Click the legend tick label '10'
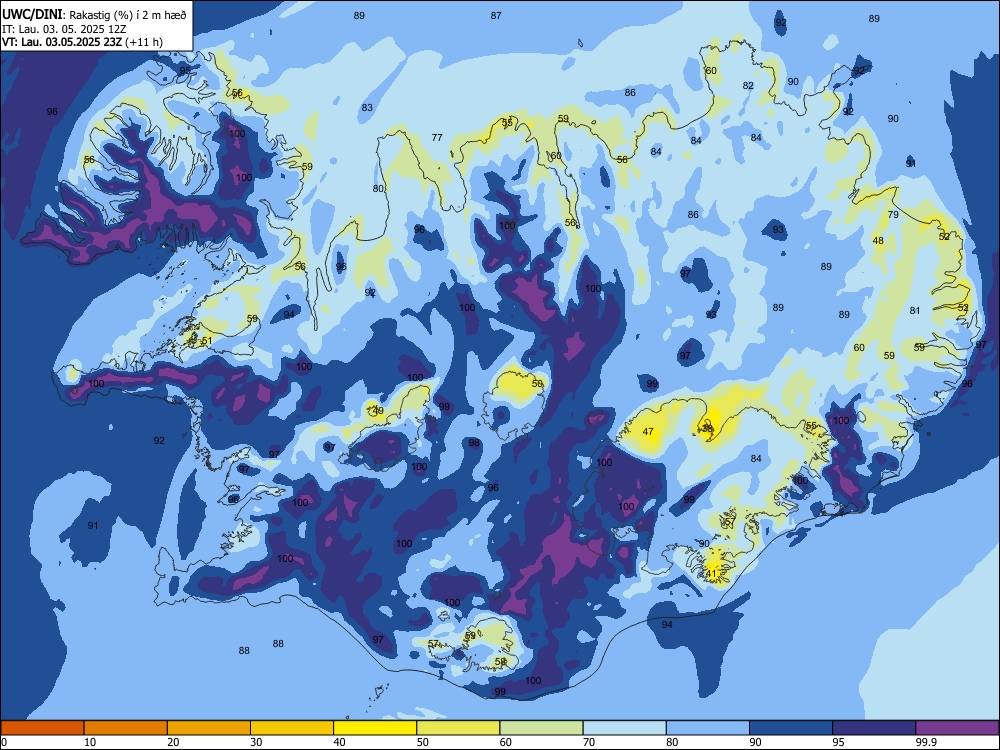1000x750 pixels. [x=90, y=742]
